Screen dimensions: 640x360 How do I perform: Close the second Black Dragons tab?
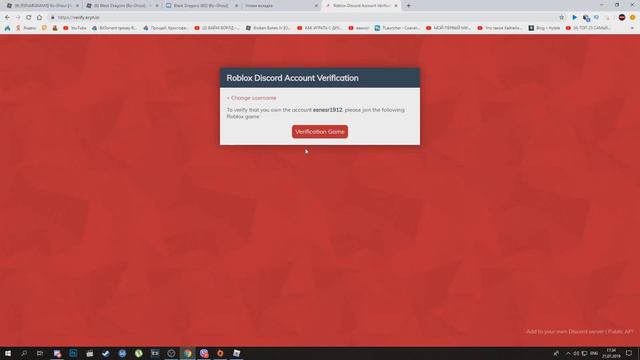157,6
